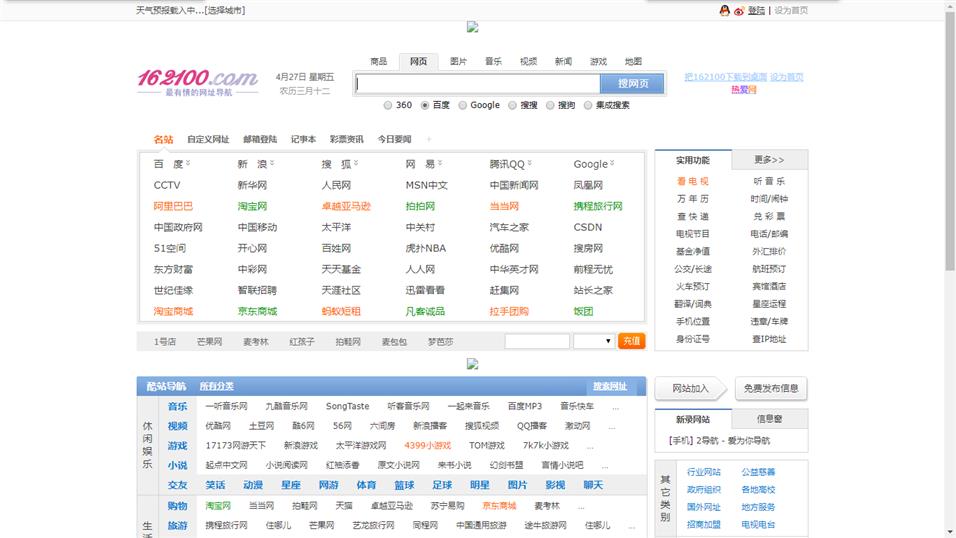Image resolution: width=956 pixels, height=538 pixels.
Task: Click the 网站加入 button
Action: (x=691, y=388)
